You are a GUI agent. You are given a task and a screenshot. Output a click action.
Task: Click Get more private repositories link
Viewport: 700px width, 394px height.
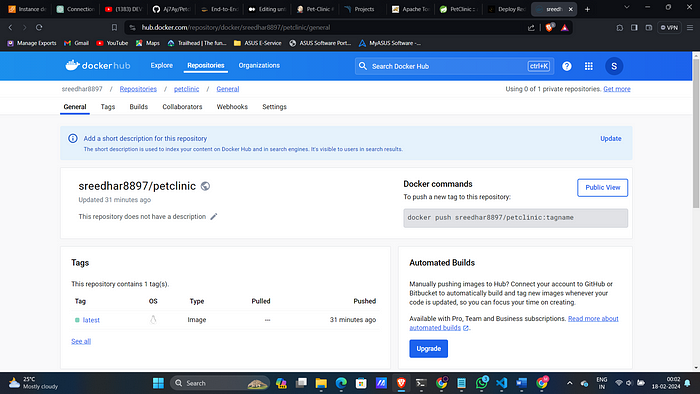(x=617, y=89)
